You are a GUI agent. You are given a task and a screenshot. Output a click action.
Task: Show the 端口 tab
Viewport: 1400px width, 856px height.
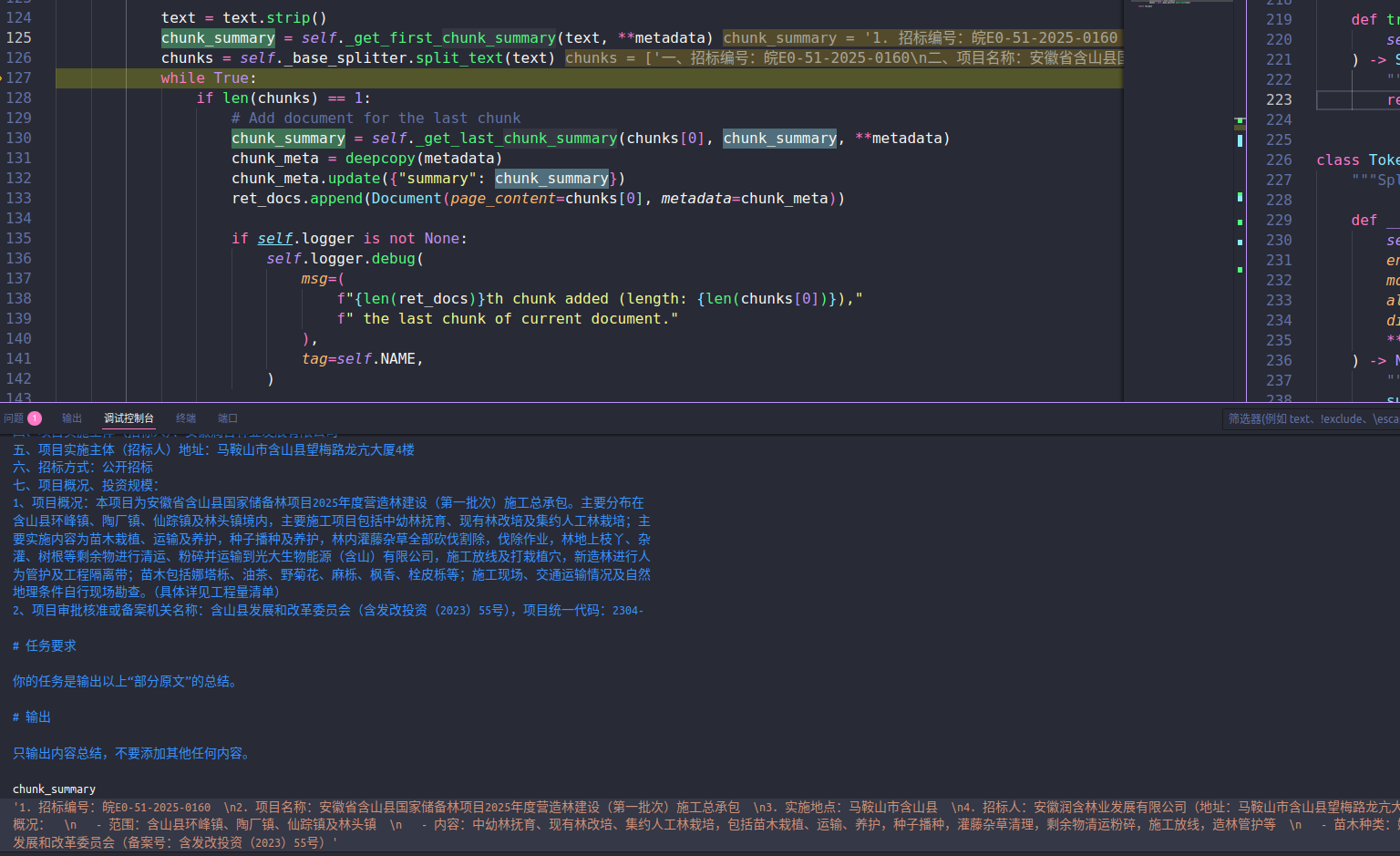click(228, 418)
